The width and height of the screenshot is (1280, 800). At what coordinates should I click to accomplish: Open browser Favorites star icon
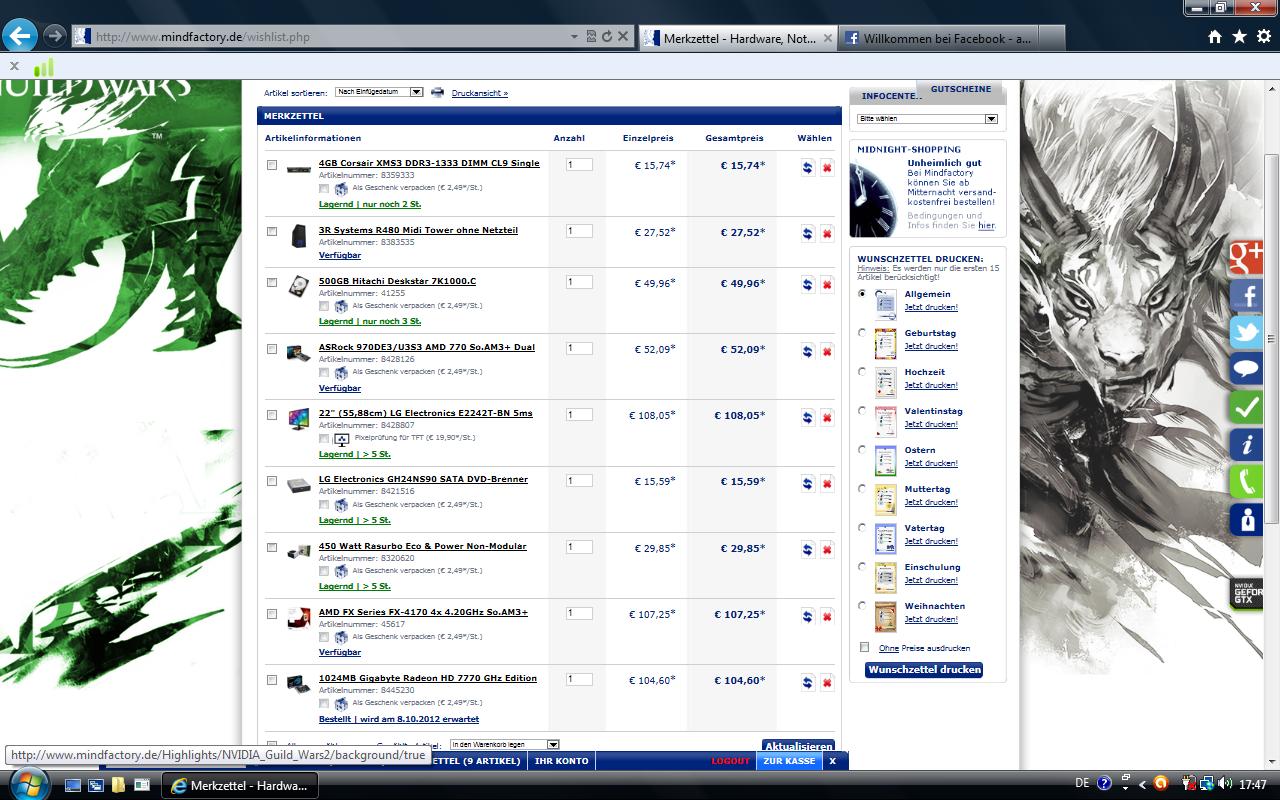click(x=1239, y=36)
